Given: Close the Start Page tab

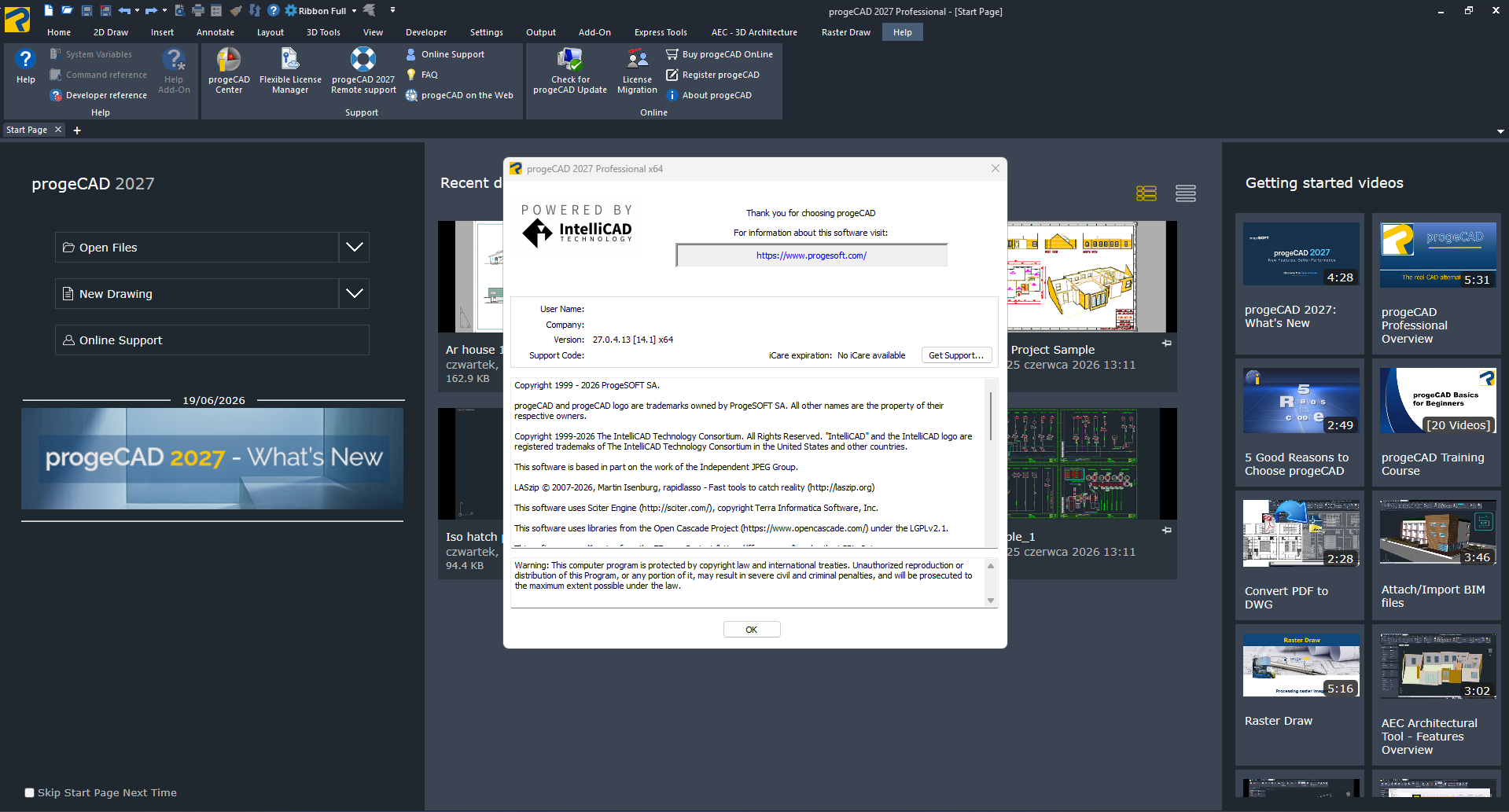Looking at the screenshot, I should pos(57,130).
